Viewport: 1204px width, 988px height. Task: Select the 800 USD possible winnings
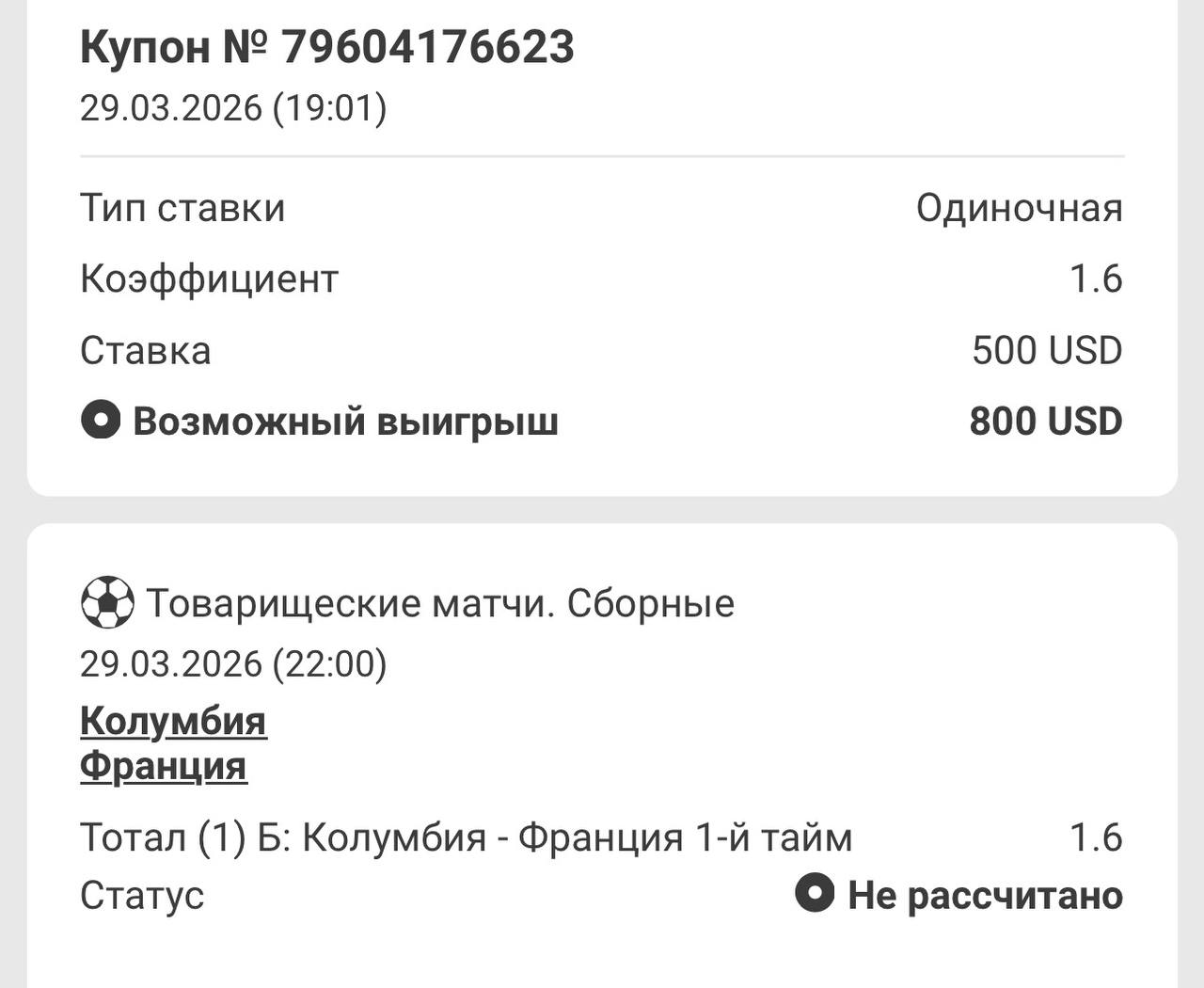click(1046, 422)
